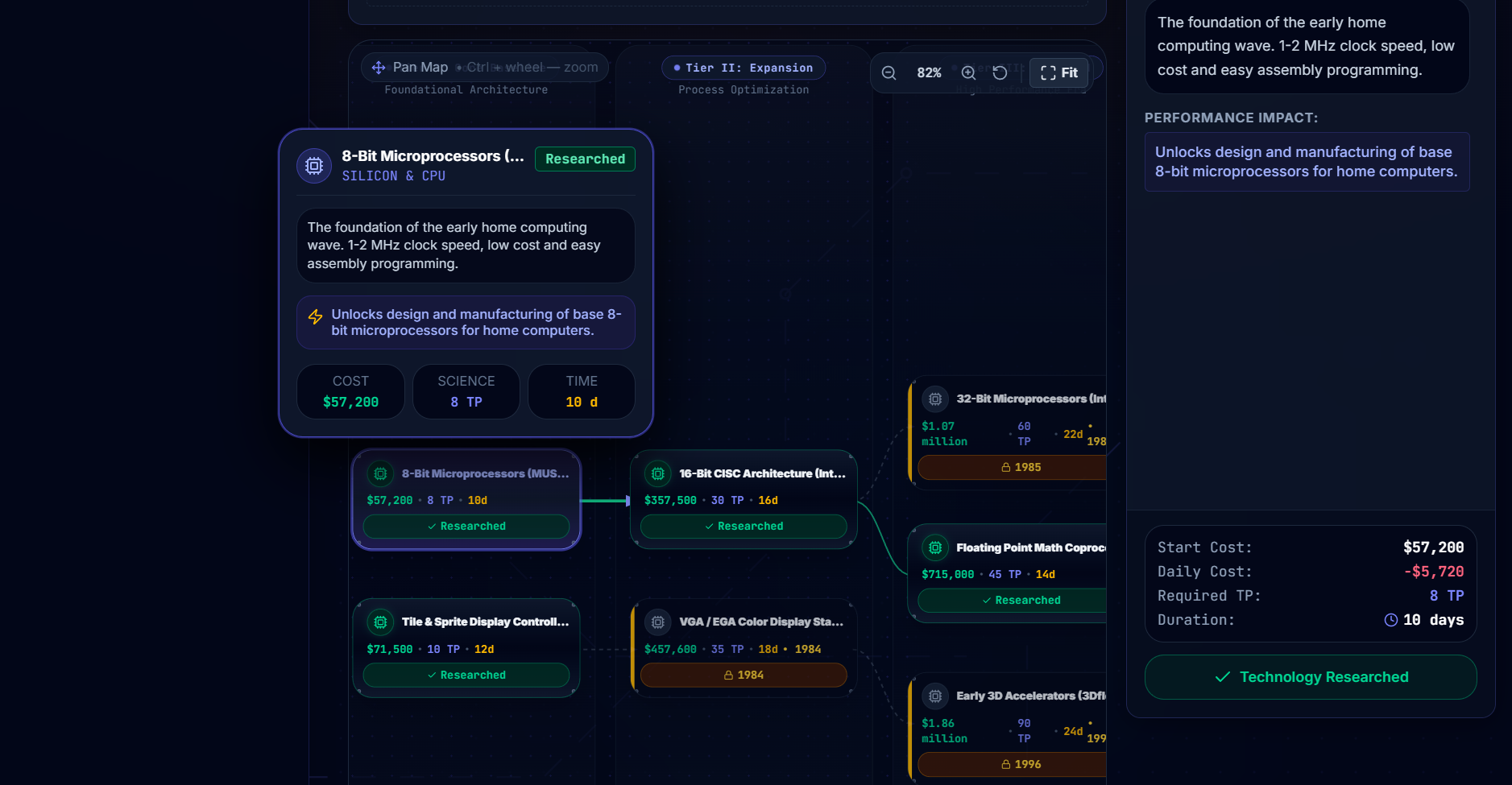The width and height of the screenshot is (1512, 785).
Task: Select the Floating Point Math Coprocessor title
Action: click(x=1031, y=548)
